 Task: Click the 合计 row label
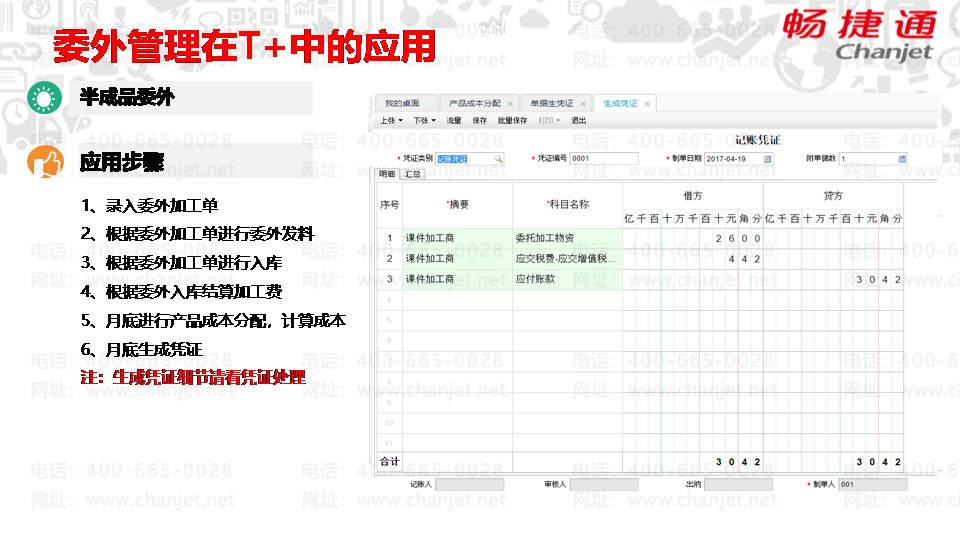click(x=389, y=462)
